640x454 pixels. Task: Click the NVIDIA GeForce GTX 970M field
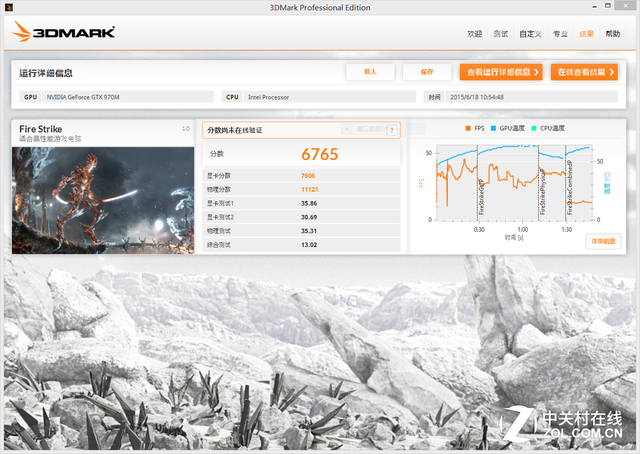tap(128, 97)
